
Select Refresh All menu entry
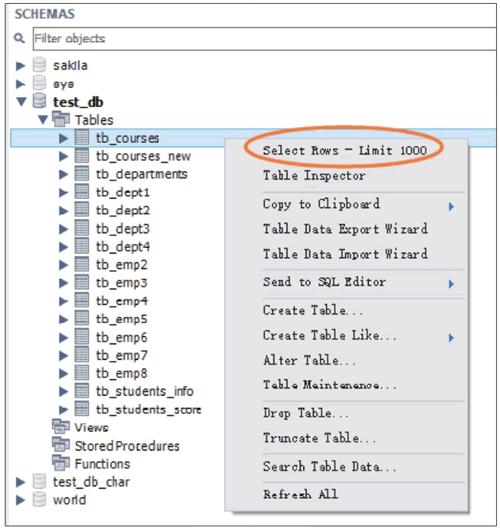(x=300, y=495)
